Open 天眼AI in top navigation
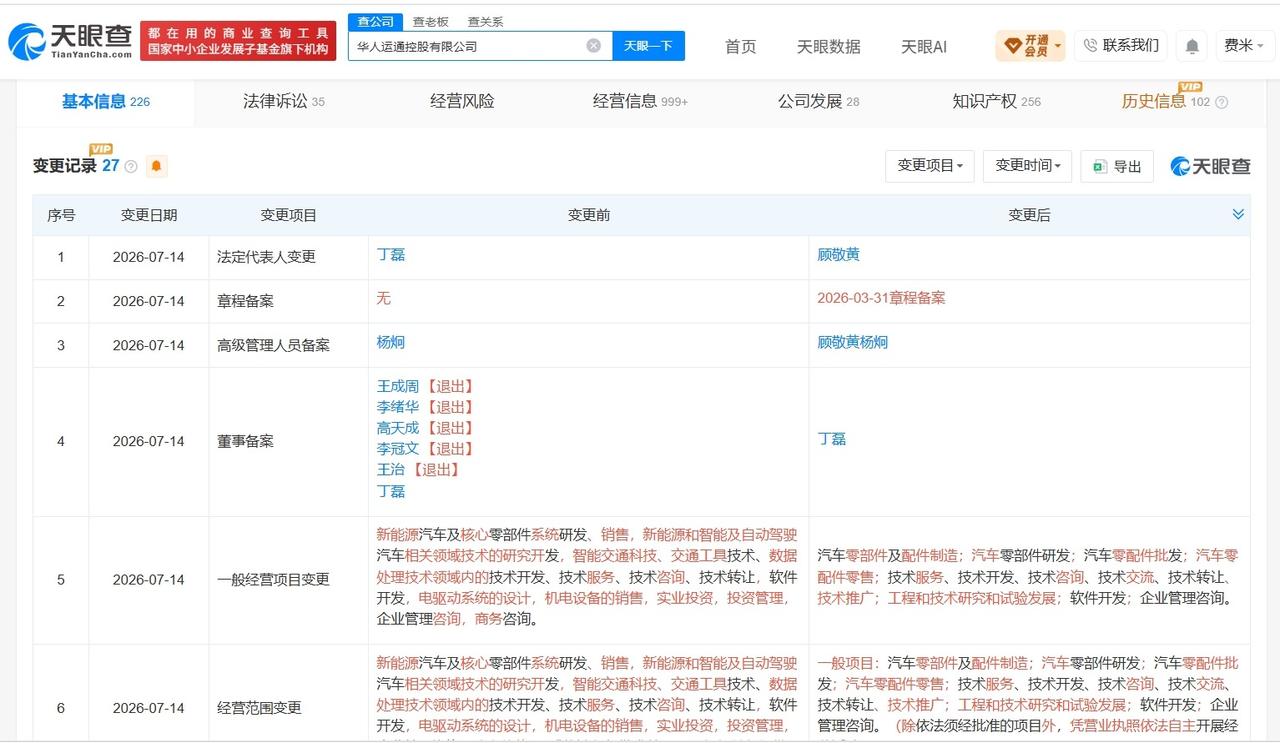The height and width of the screenshot is (743, 1280). tap(924, 46)
